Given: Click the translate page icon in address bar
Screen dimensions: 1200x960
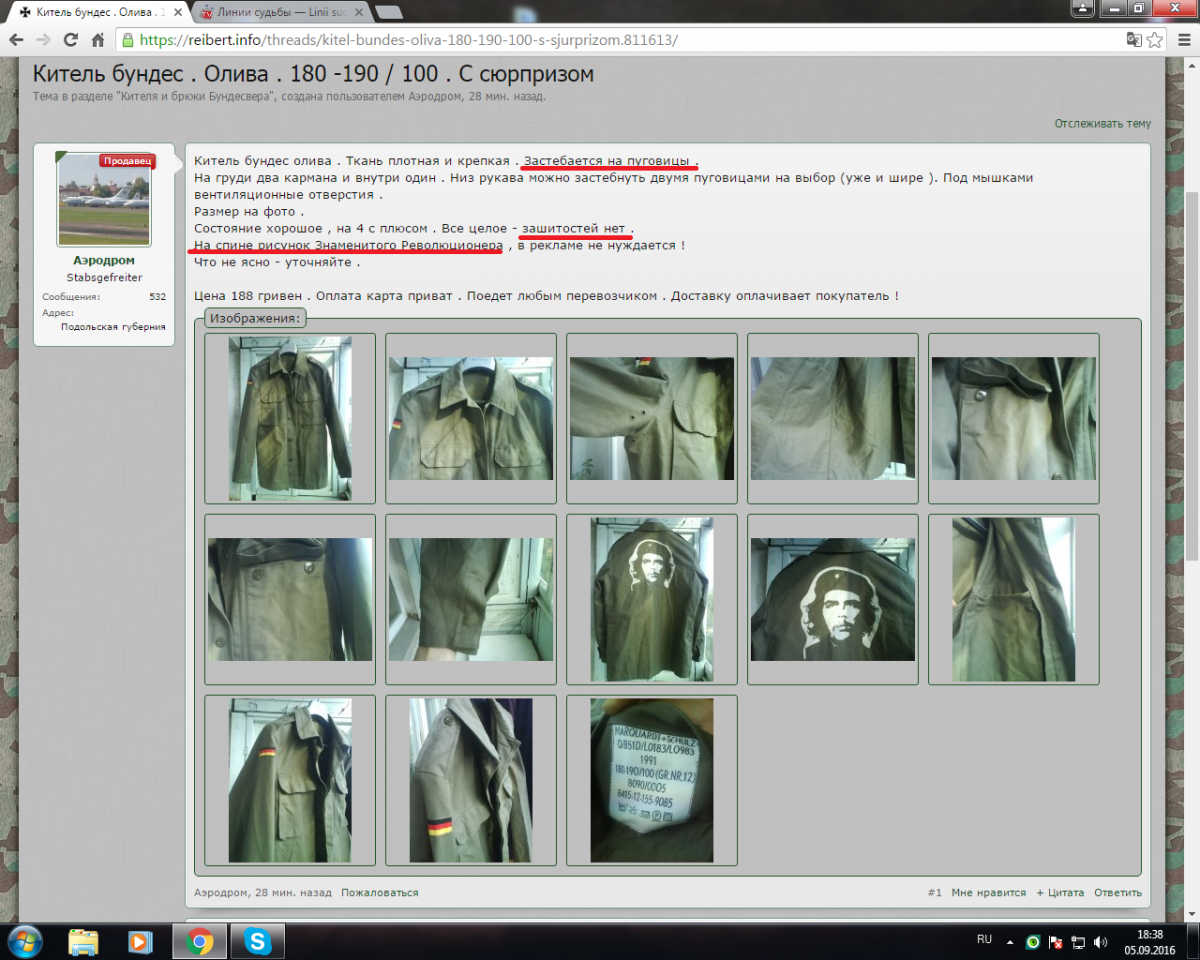Looking at the screenshot, I should pyautogui.click(x=1133, y=40).
